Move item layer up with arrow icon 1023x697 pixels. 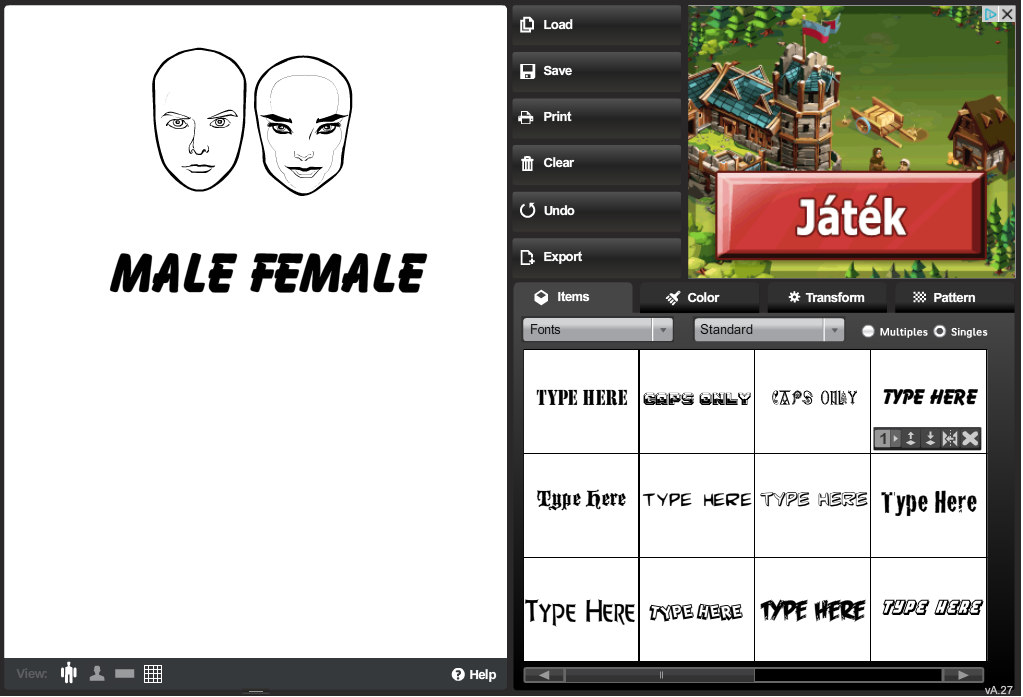pos(911,439)
